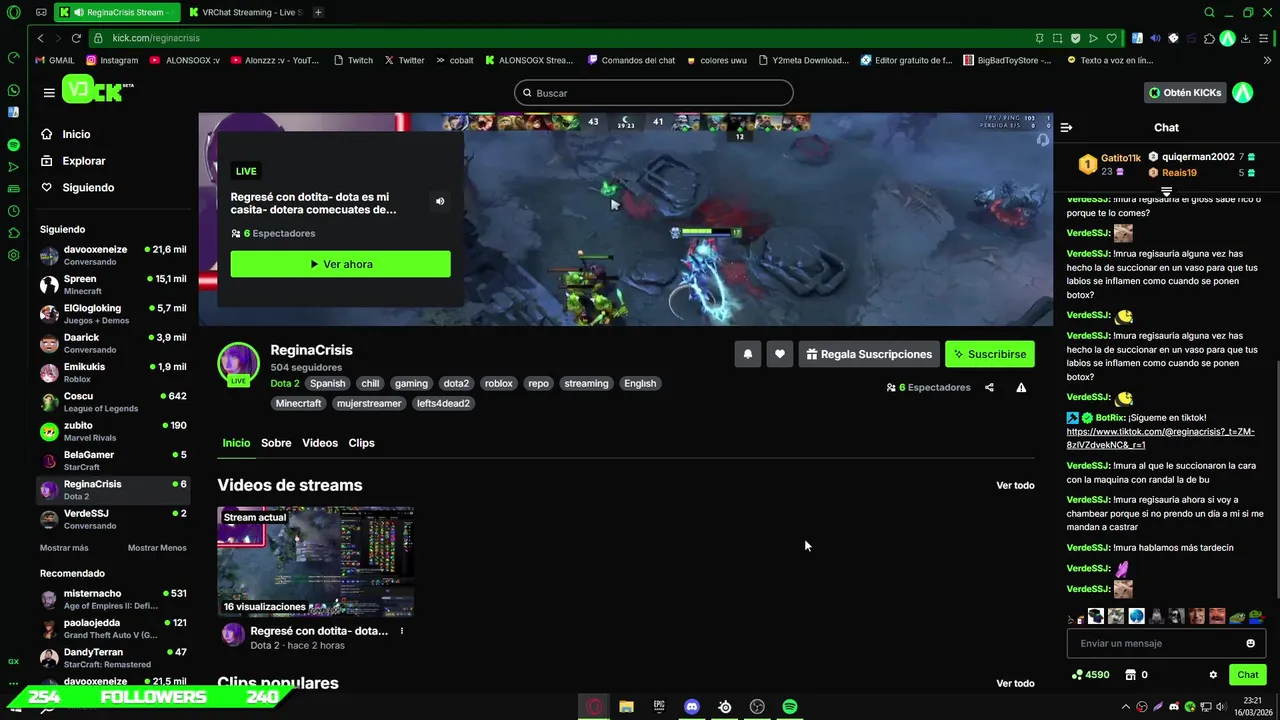Toggle the heart follow button for ReginaCrisis
Image resolution: width=1280 pixels, height=720 pixels.
point(780,354)
